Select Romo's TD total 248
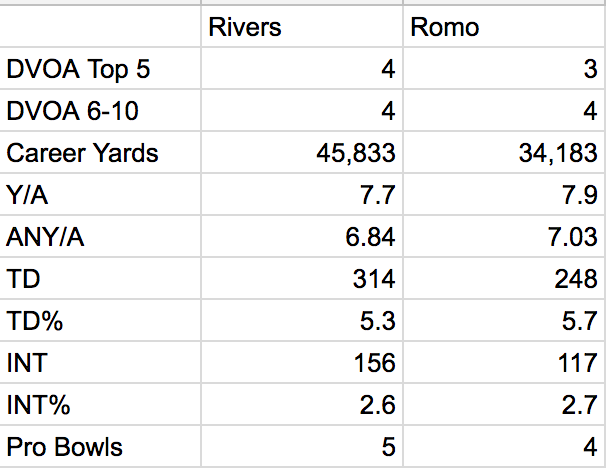The width and height of the screenshot is (606, 468). coord(504,279)
